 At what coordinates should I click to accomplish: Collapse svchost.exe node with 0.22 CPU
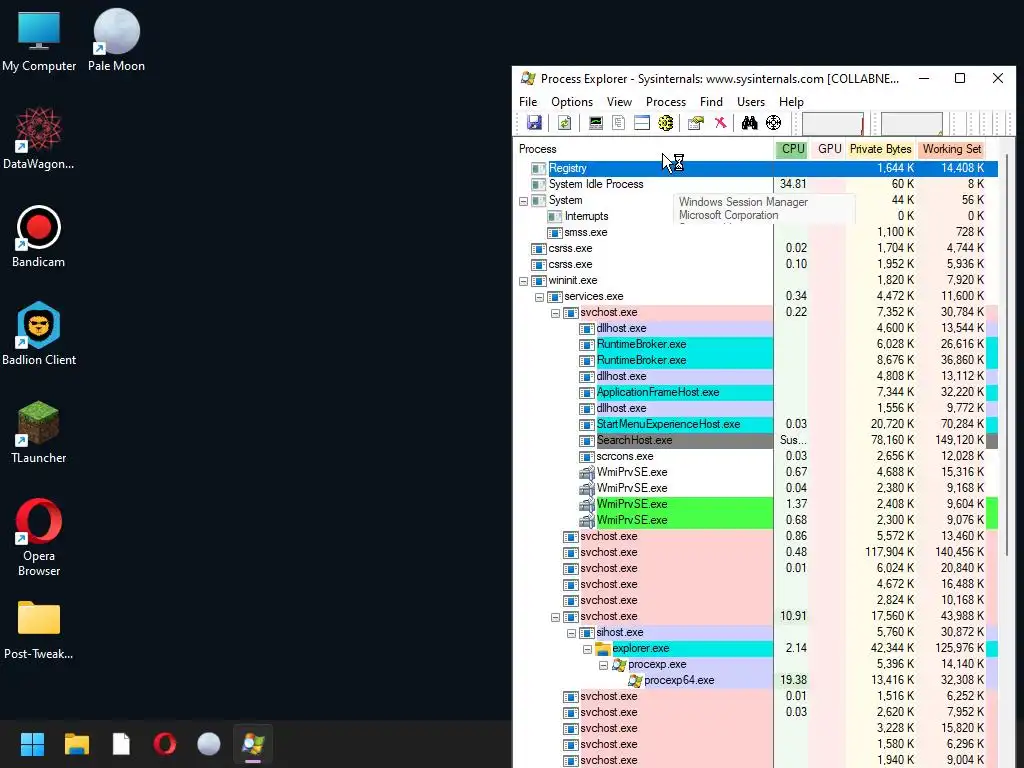(x=555, y=313)
